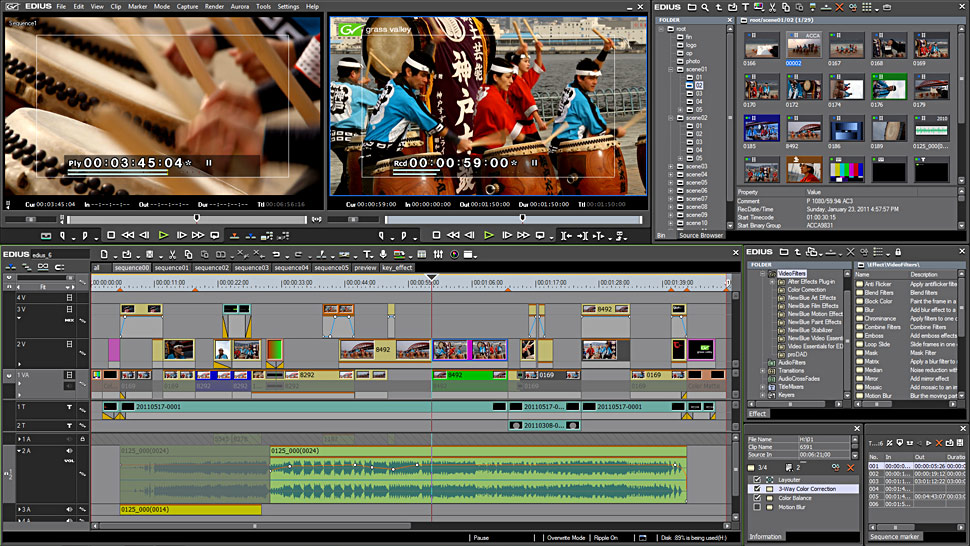Image resolution: width=970 pixels, height=546 pixels.
Task: Expand the scene03 folder in Bin tree
Action: 671,166
